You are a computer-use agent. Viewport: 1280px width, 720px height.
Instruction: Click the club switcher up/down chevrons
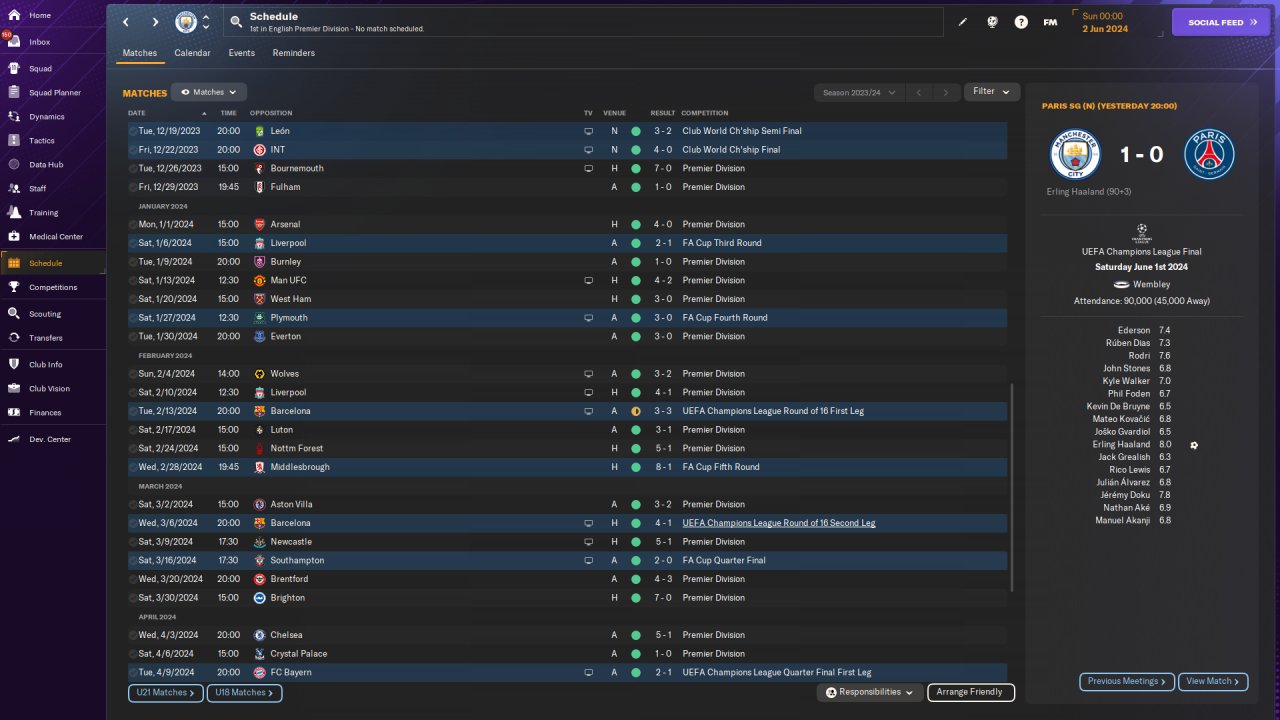206,22
